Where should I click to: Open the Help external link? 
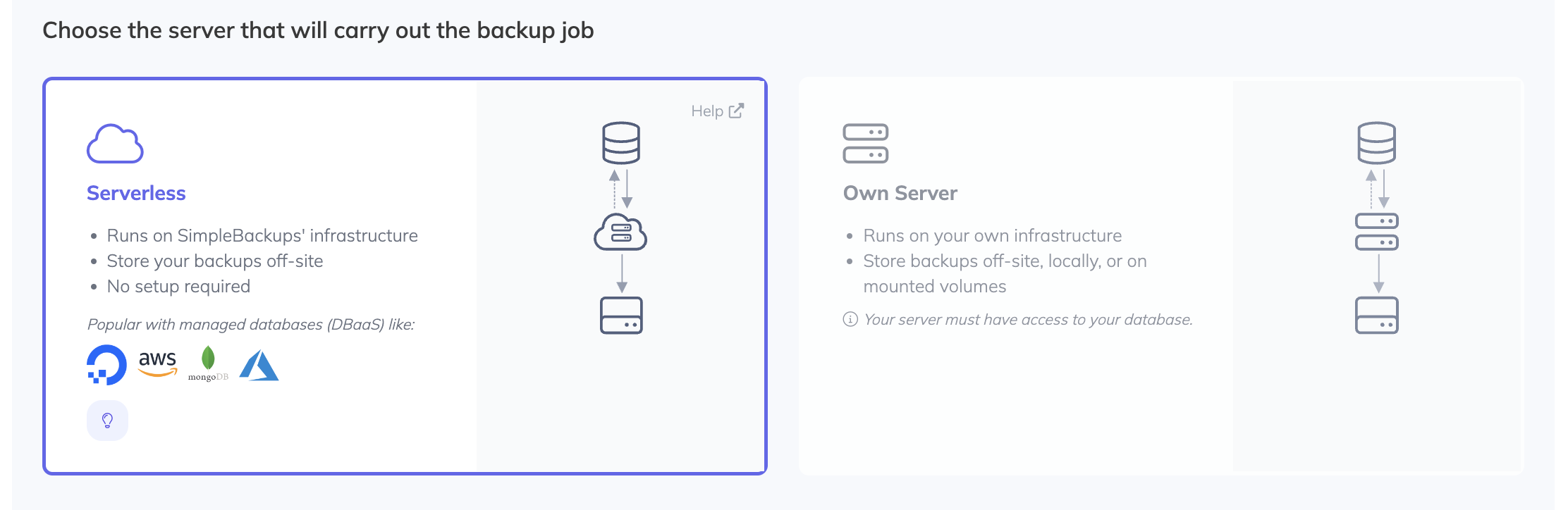click(707, 111)
